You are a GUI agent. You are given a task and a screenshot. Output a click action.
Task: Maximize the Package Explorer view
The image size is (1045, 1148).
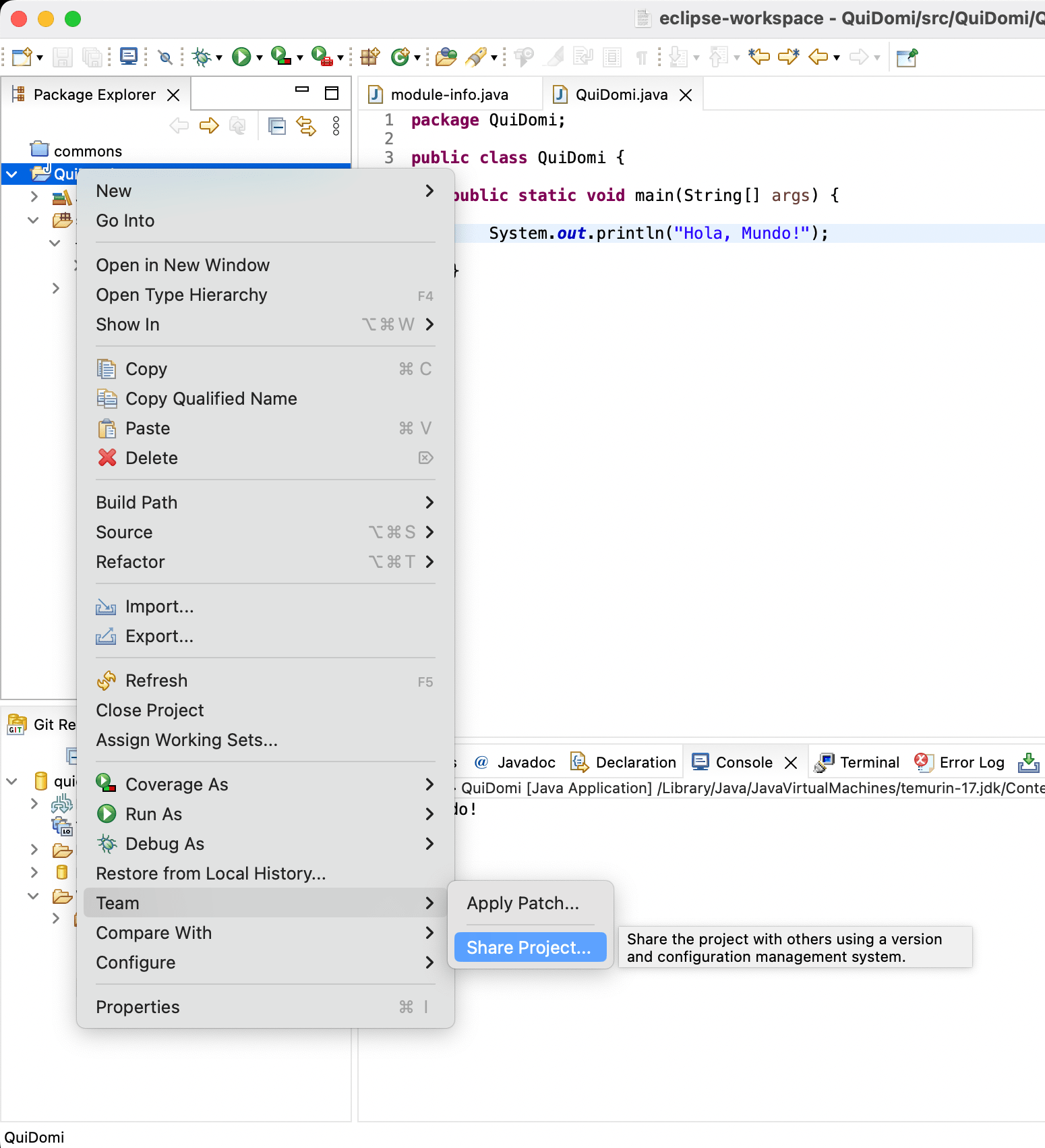332,93
